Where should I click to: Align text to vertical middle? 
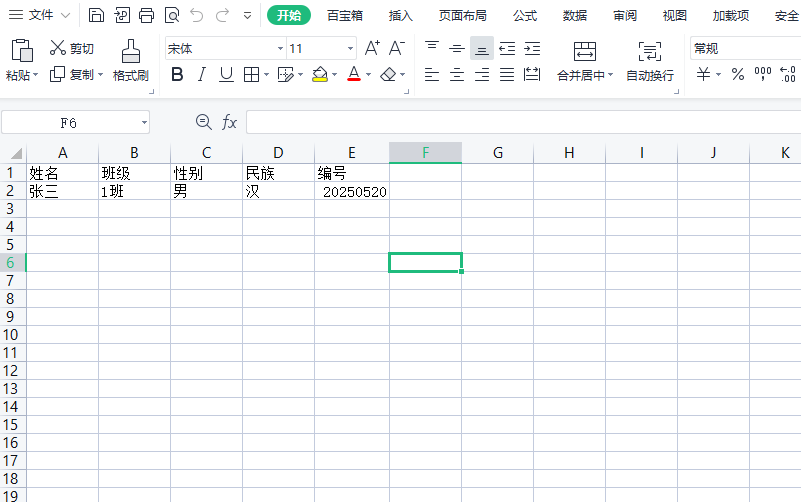(457, 49)
